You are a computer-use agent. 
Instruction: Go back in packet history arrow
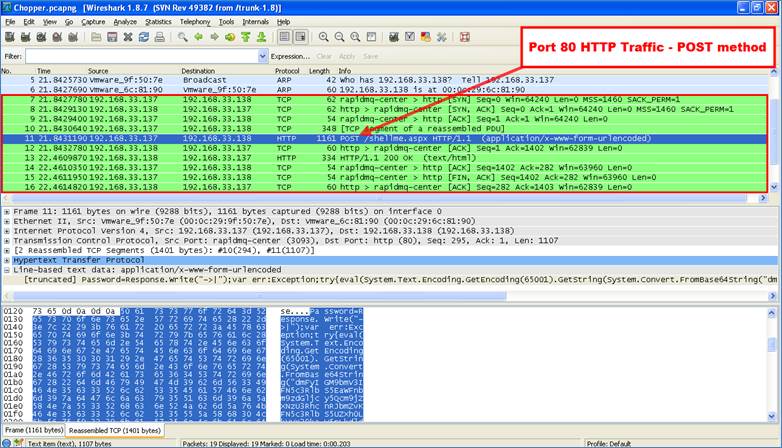[x=198, y=37]
